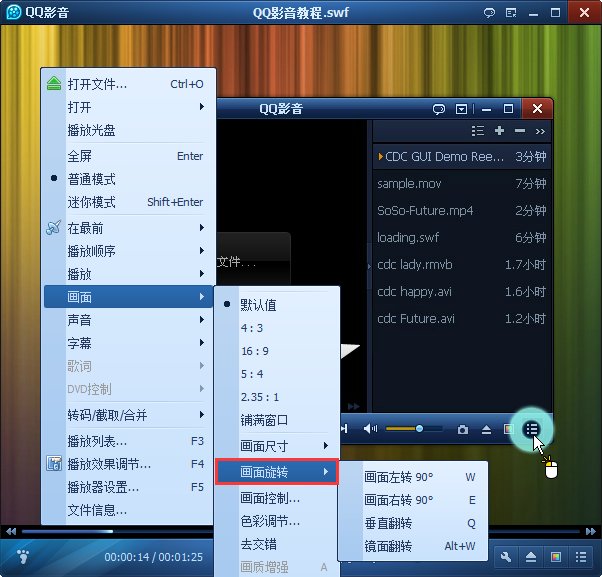Viewport: 602px width, 577px height.
Task: Open 播放列表... from the menu
Action: (x=129, y=441)
